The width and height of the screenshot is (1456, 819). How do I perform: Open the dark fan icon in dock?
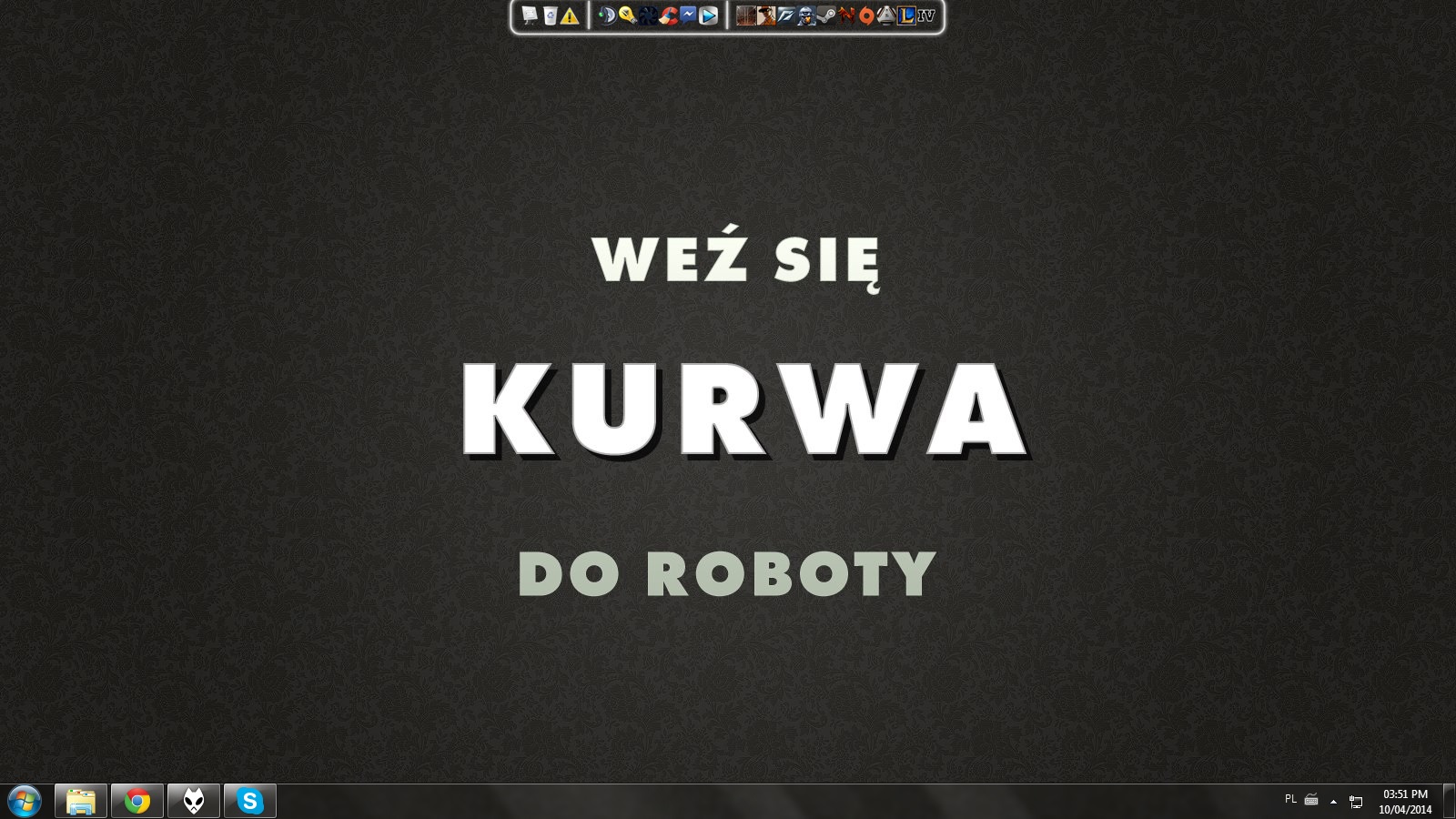(648, 15)
